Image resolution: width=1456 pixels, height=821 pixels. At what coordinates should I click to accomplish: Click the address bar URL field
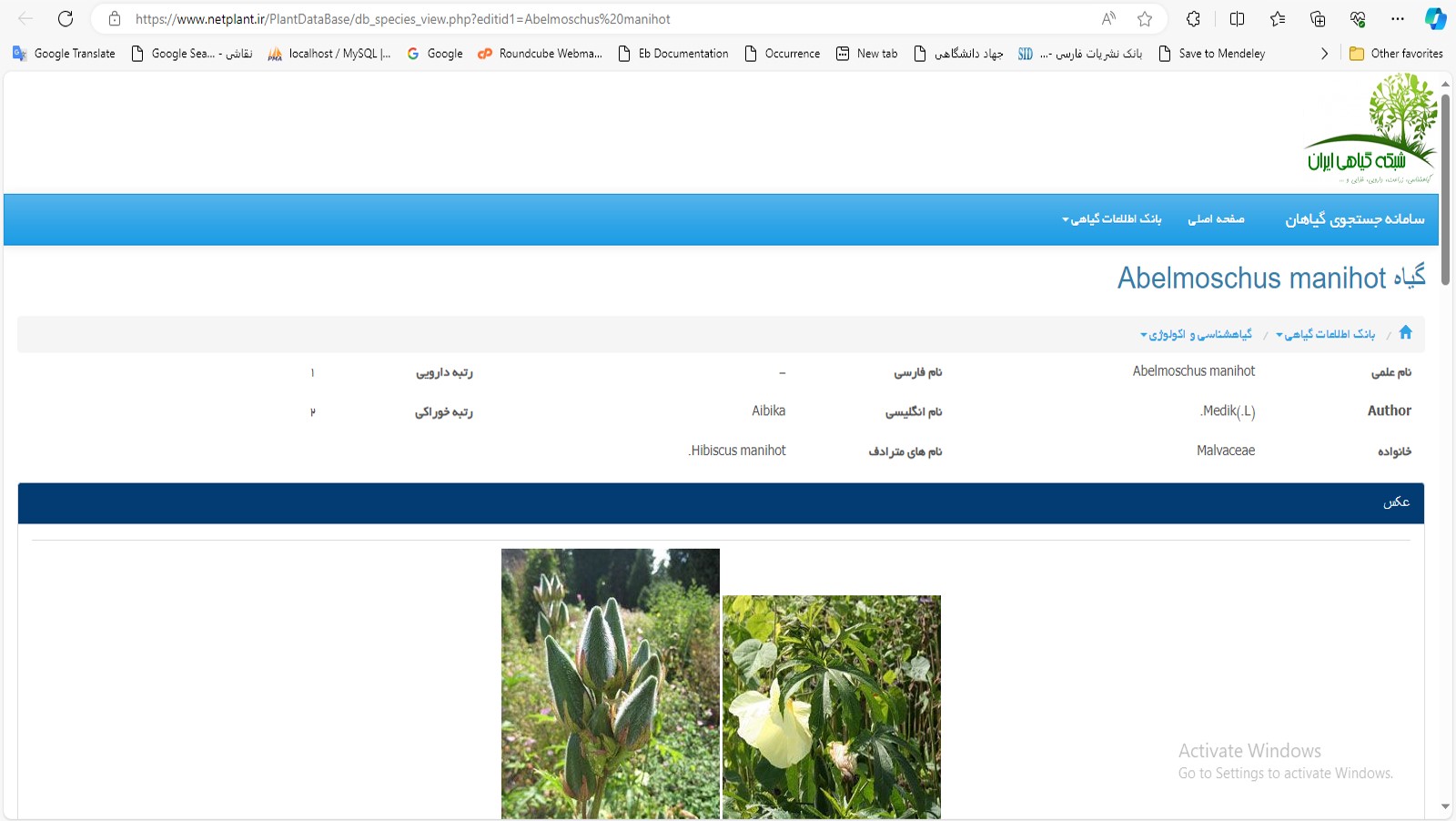point(601,19)
